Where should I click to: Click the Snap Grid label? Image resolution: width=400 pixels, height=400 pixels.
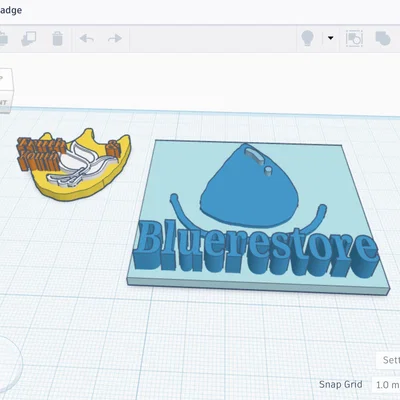coord(340,384)
